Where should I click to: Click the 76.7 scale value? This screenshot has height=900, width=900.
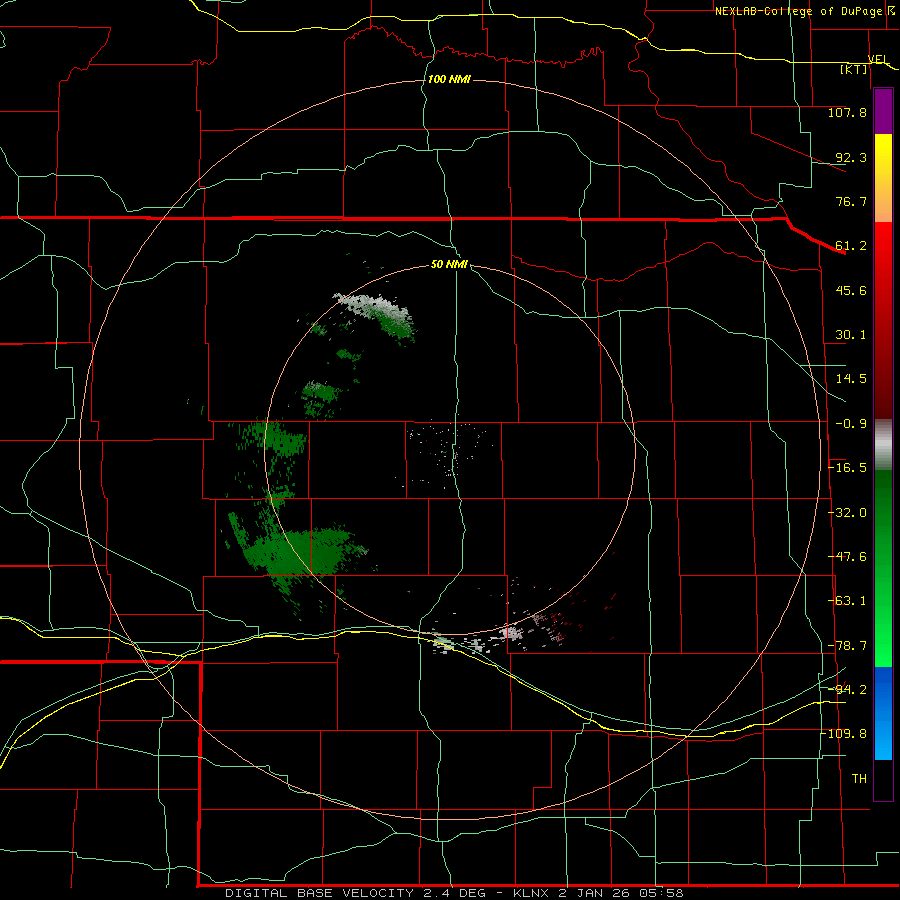(851, 201)
